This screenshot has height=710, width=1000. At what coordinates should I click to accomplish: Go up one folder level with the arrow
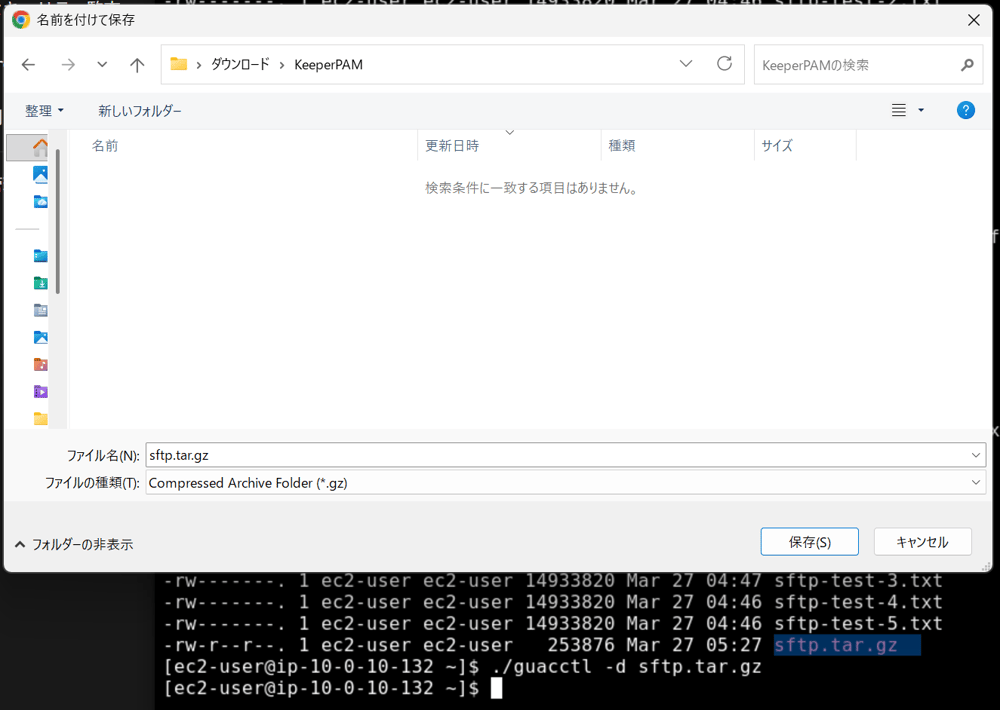pos(137,63)
